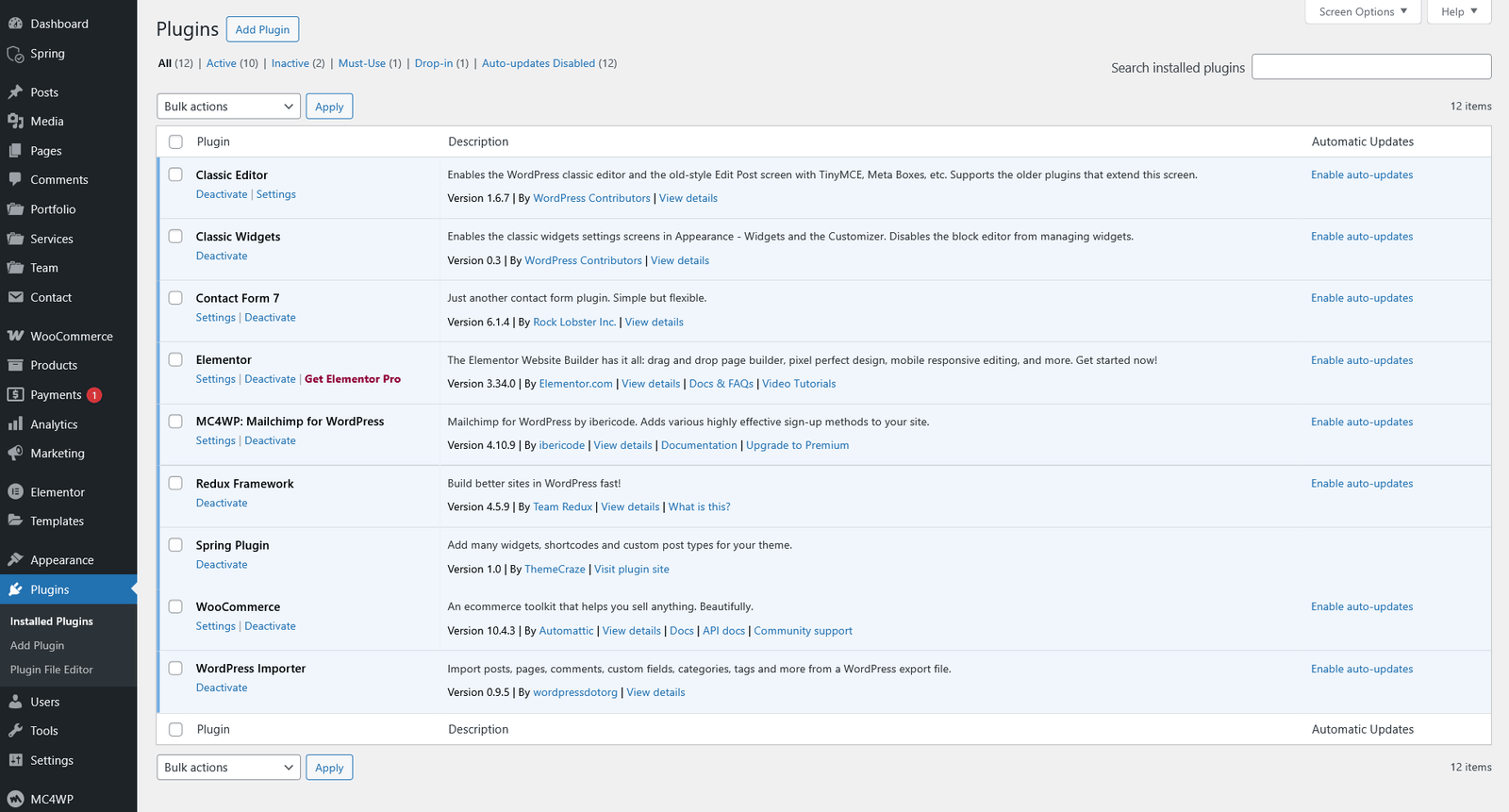This screenshot has height=812, width=1509.
Task: Click the Add Plugin button
Action: coord(262,29)
